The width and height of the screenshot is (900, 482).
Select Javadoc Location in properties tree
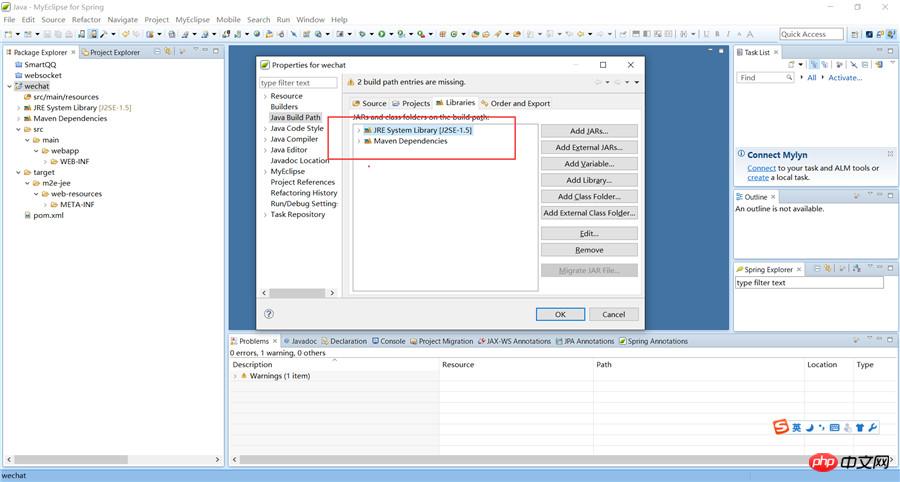point(300,161)
